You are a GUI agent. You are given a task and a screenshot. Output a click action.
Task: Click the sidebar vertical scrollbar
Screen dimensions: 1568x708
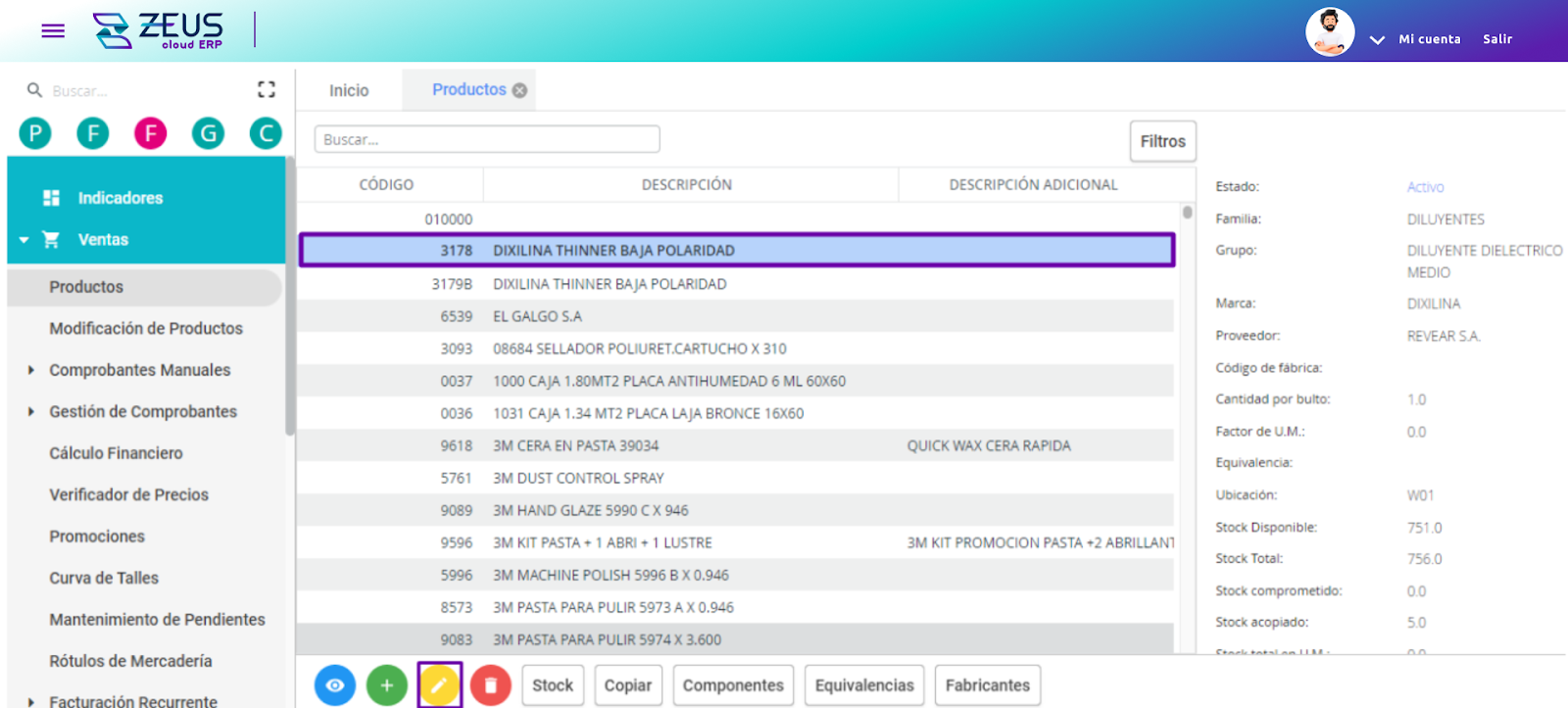(x=290, y=297)
